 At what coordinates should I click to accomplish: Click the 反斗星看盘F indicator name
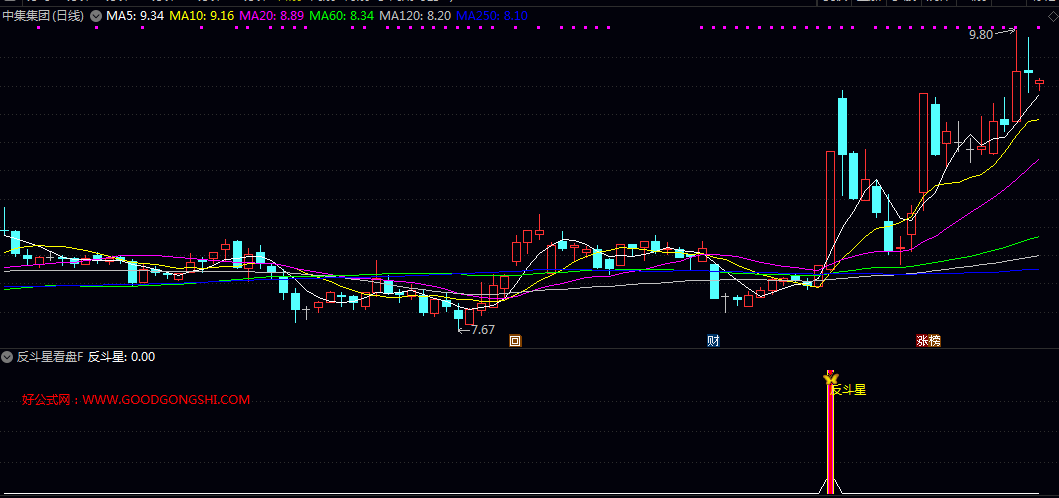(49, 356)
